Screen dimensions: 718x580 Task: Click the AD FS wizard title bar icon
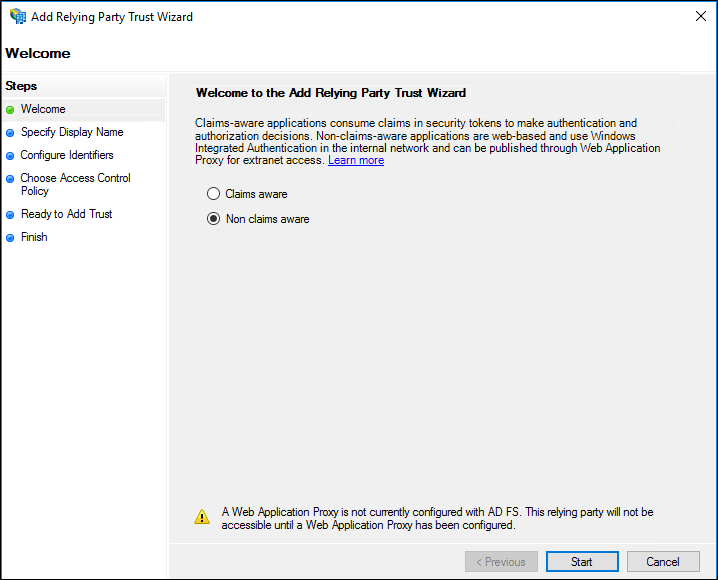coord(17,17)
